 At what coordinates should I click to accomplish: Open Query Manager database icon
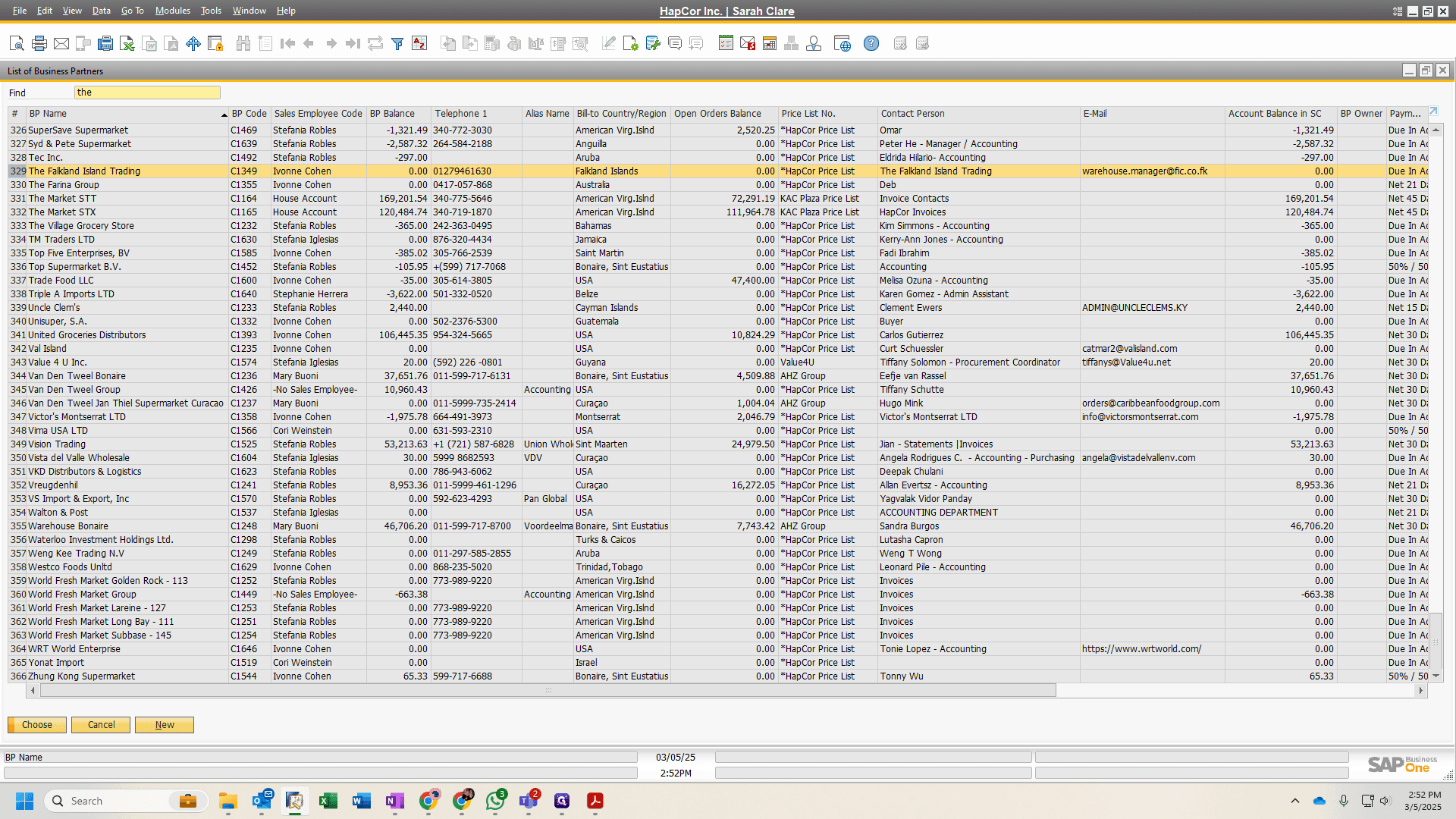tap(653, 43)
